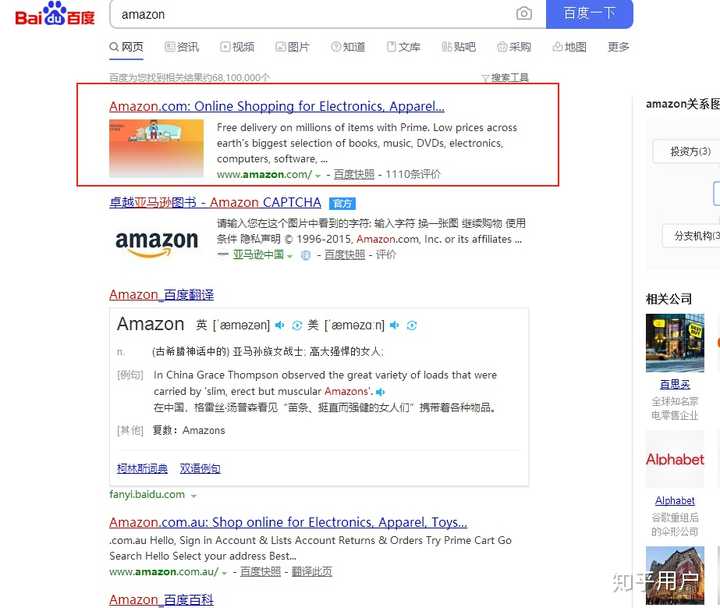Open camera image search icon
The image size is (720, 608).
523,14
